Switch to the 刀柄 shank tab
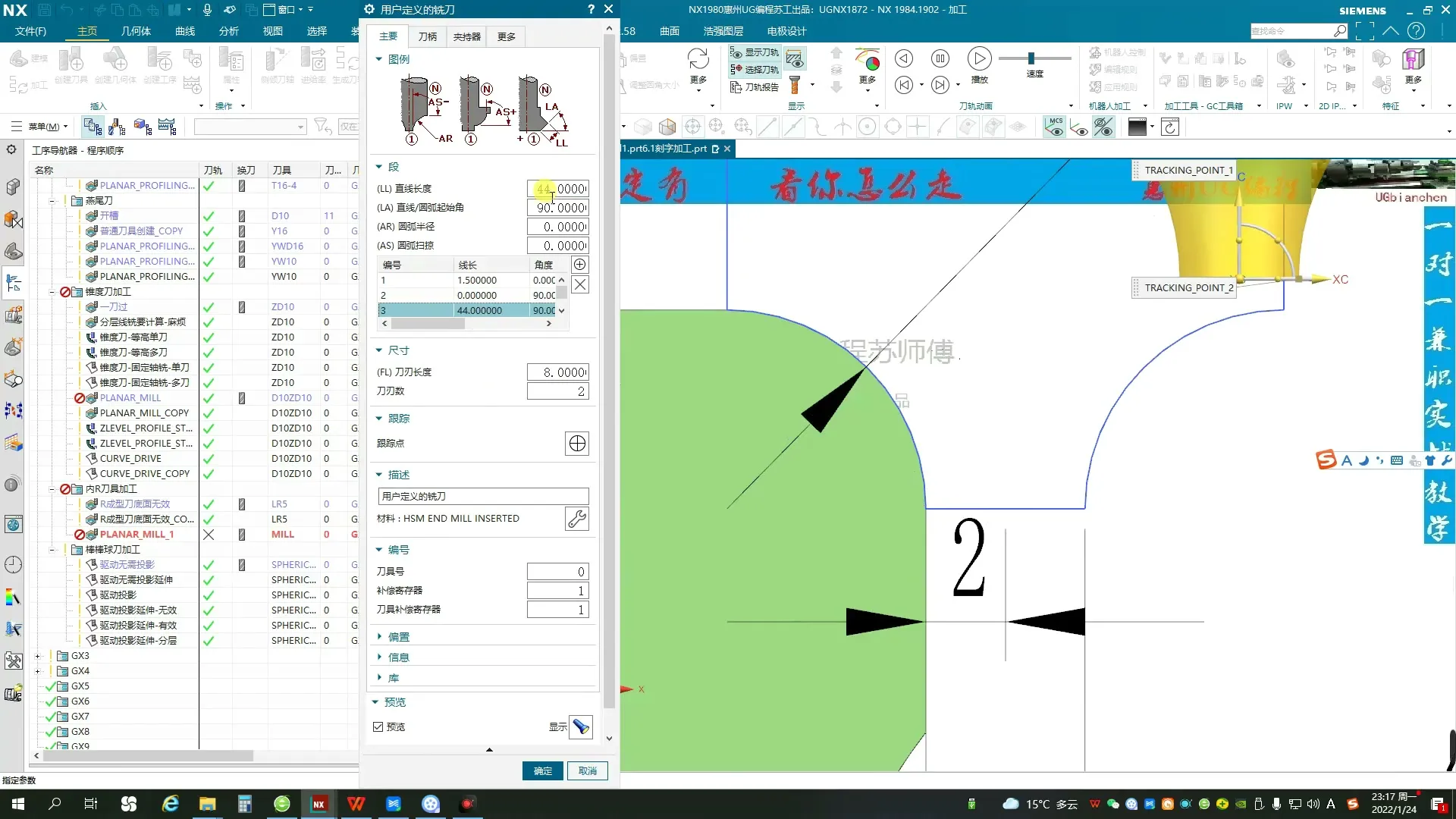This screenshot has width=1456, height=819. point(428,36)
